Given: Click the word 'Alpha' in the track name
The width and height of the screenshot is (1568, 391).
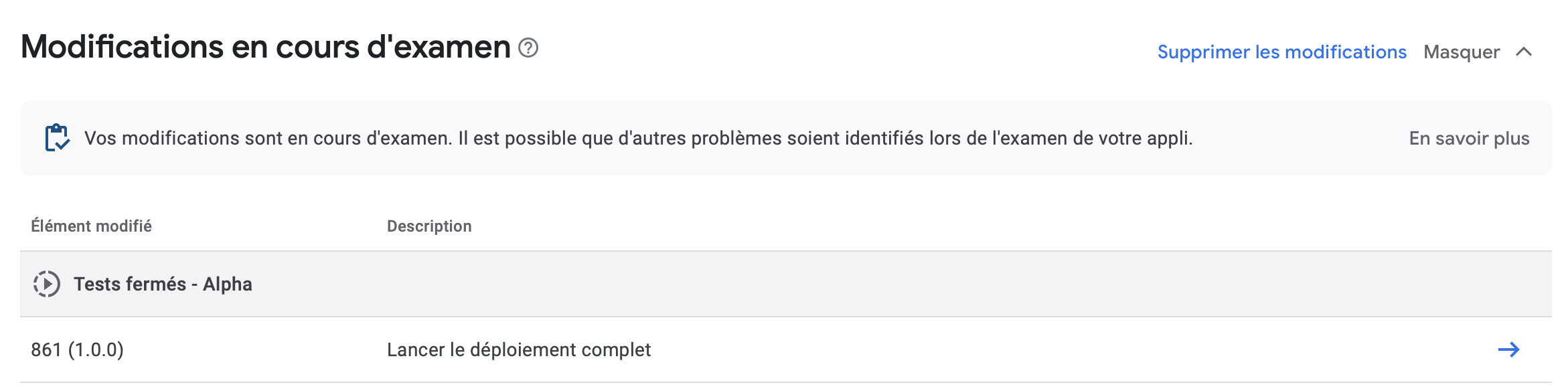Looking at the screenshot, I should coord(228,285).
